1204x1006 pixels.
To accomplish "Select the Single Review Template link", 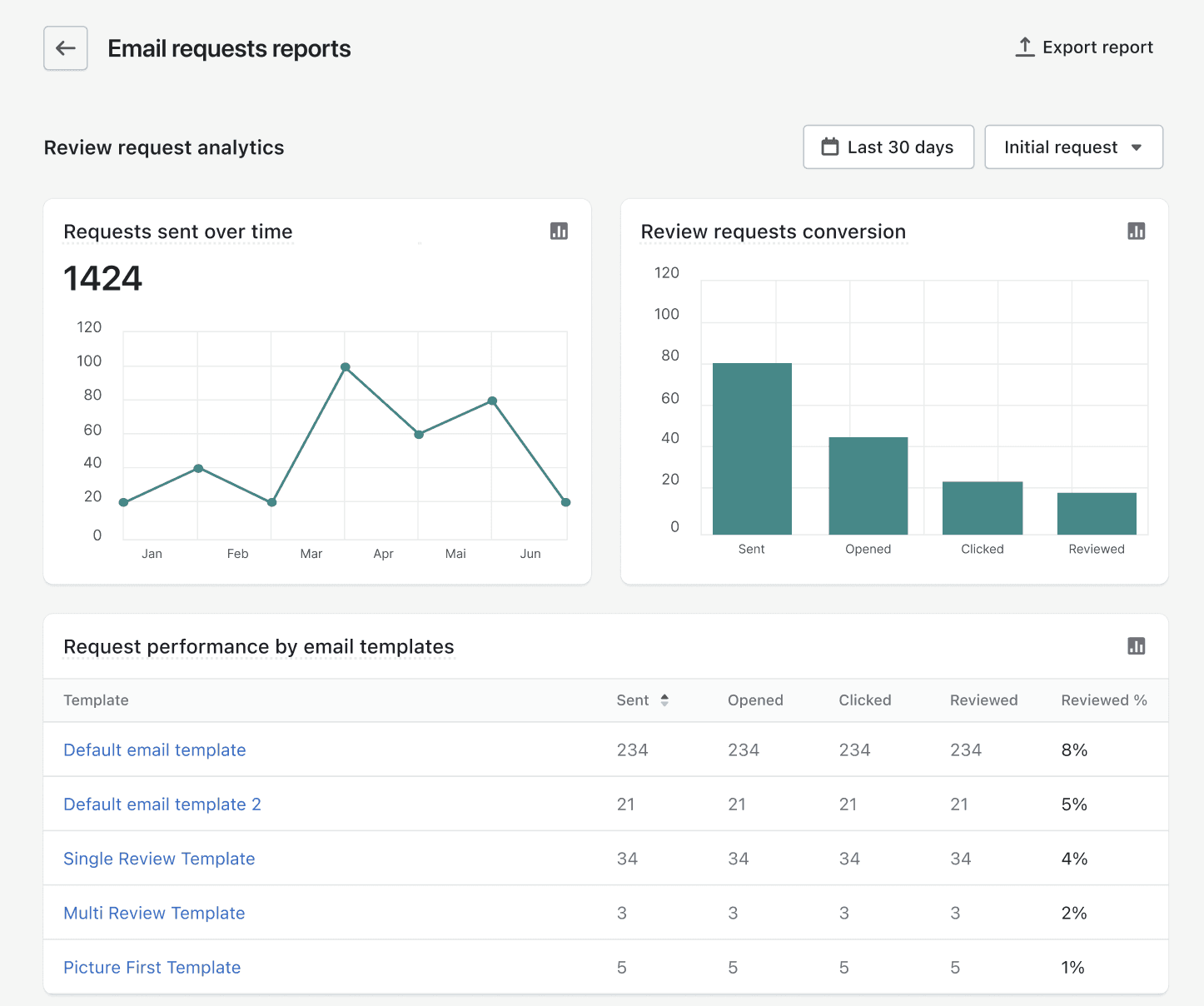I will tap(159, 859).
